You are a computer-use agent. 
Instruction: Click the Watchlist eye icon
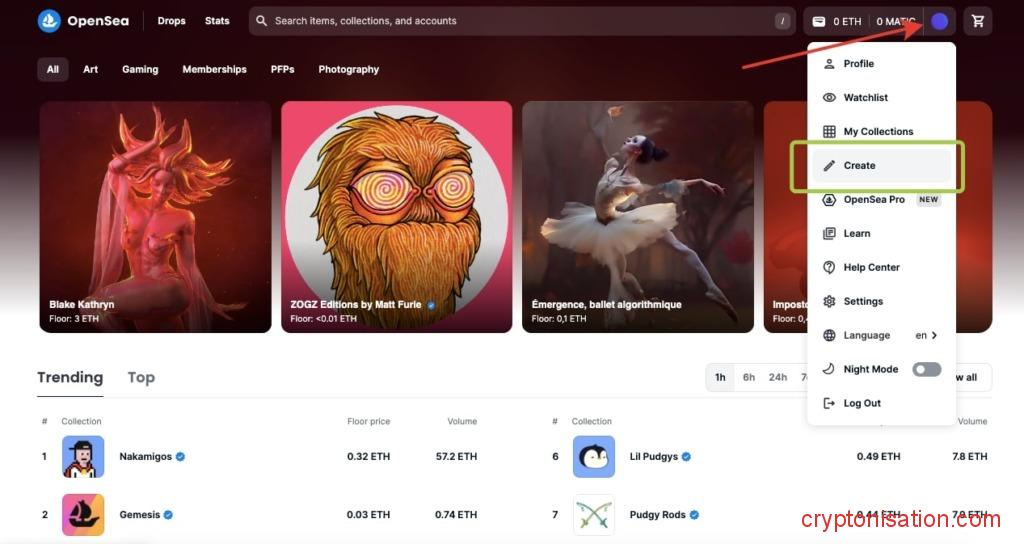coord(828,98)
